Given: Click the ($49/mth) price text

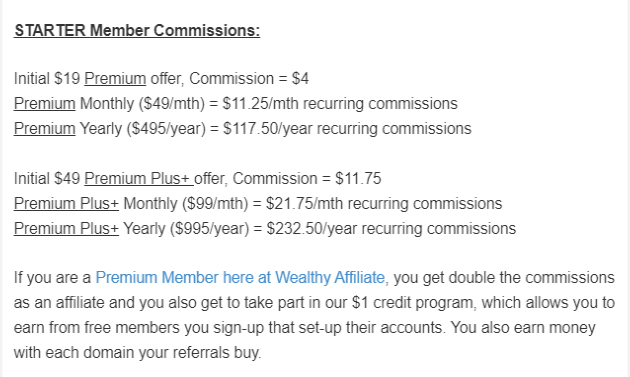Looking at the screenshot, I should [172, 103].
